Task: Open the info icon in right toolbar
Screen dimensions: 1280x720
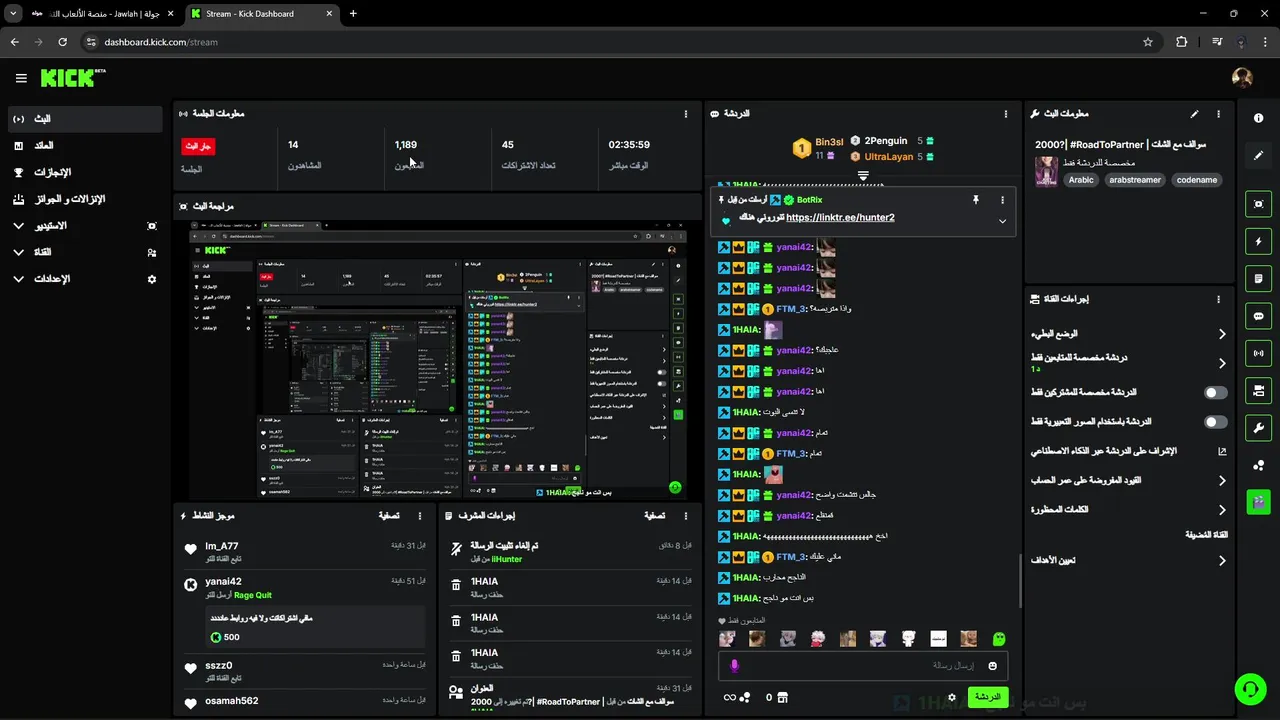Action: coord(1258,118)
